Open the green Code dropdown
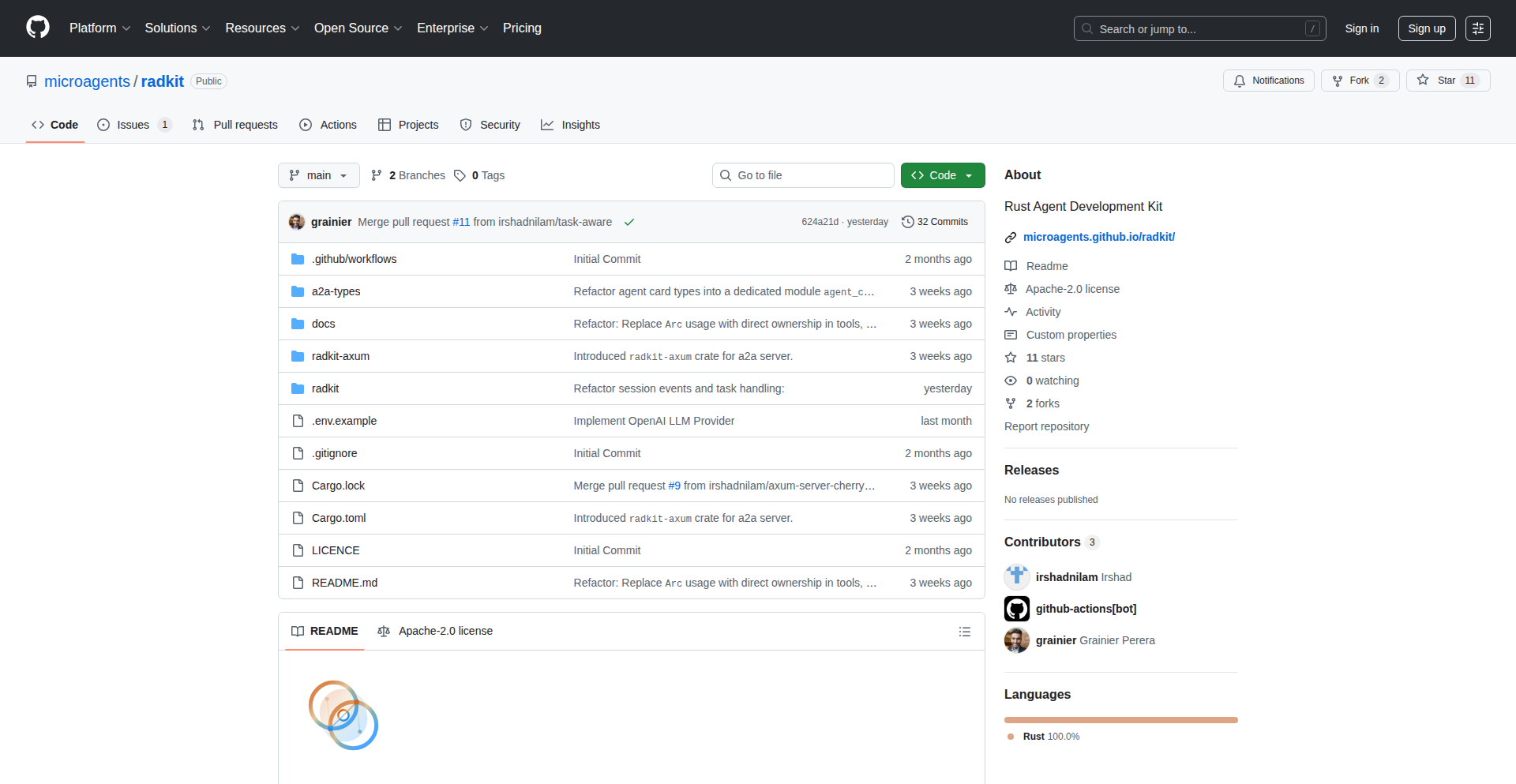The height and width of the screenshot is (784, 1516). coord(942,175)
